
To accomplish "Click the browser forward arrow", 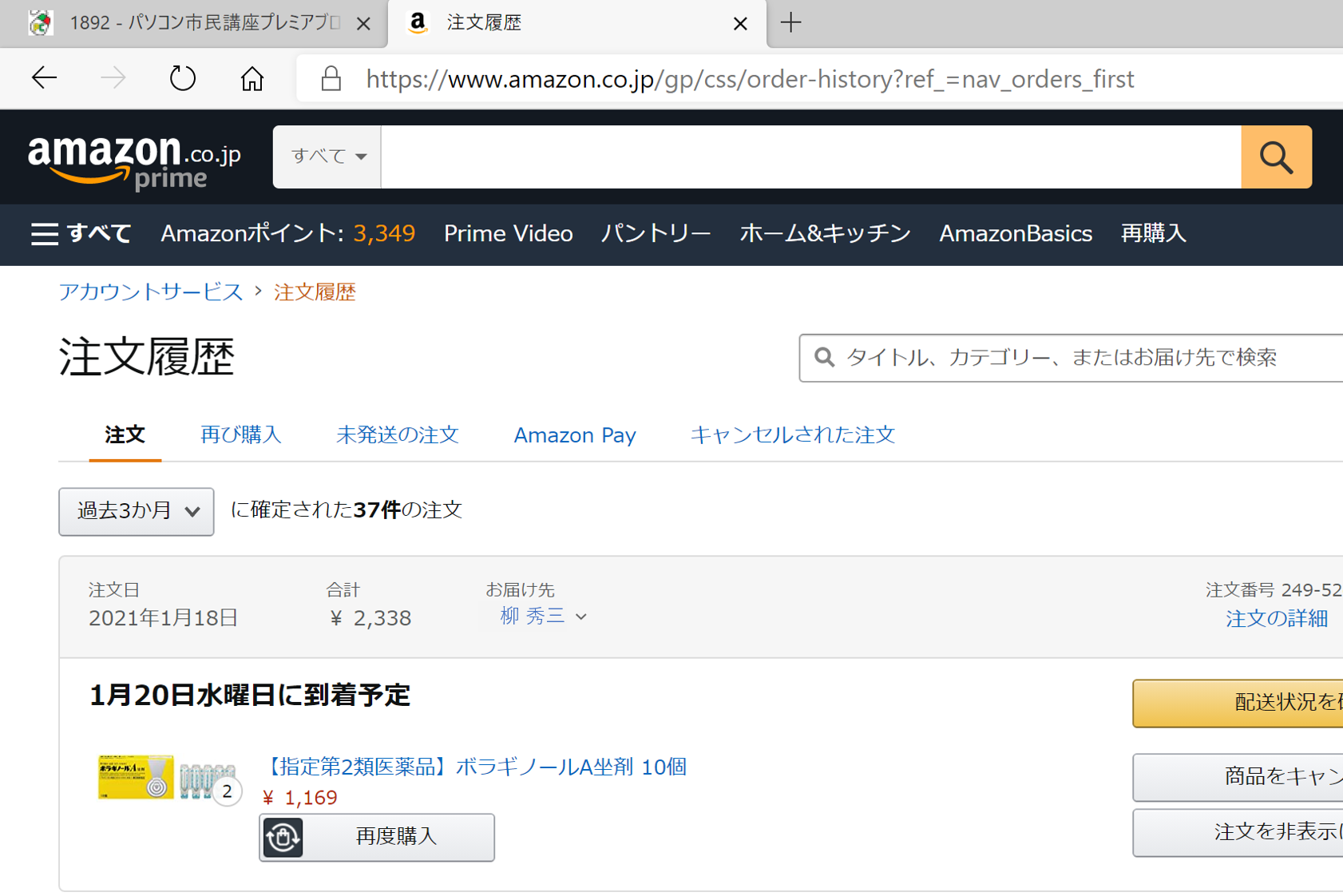I will 113,78.
